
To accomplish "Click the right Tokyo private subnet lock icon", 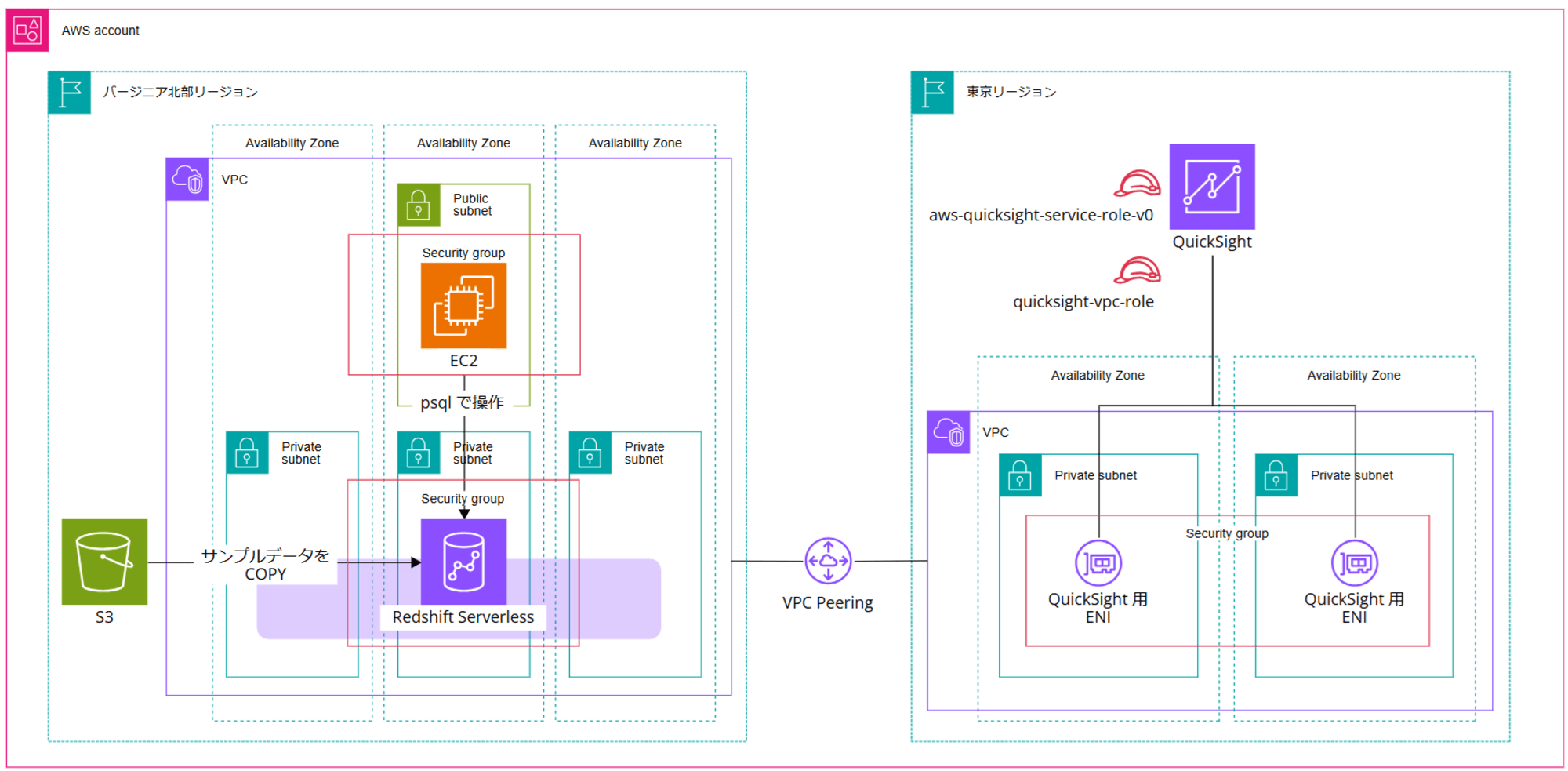I will click(x=1276, y=475).
